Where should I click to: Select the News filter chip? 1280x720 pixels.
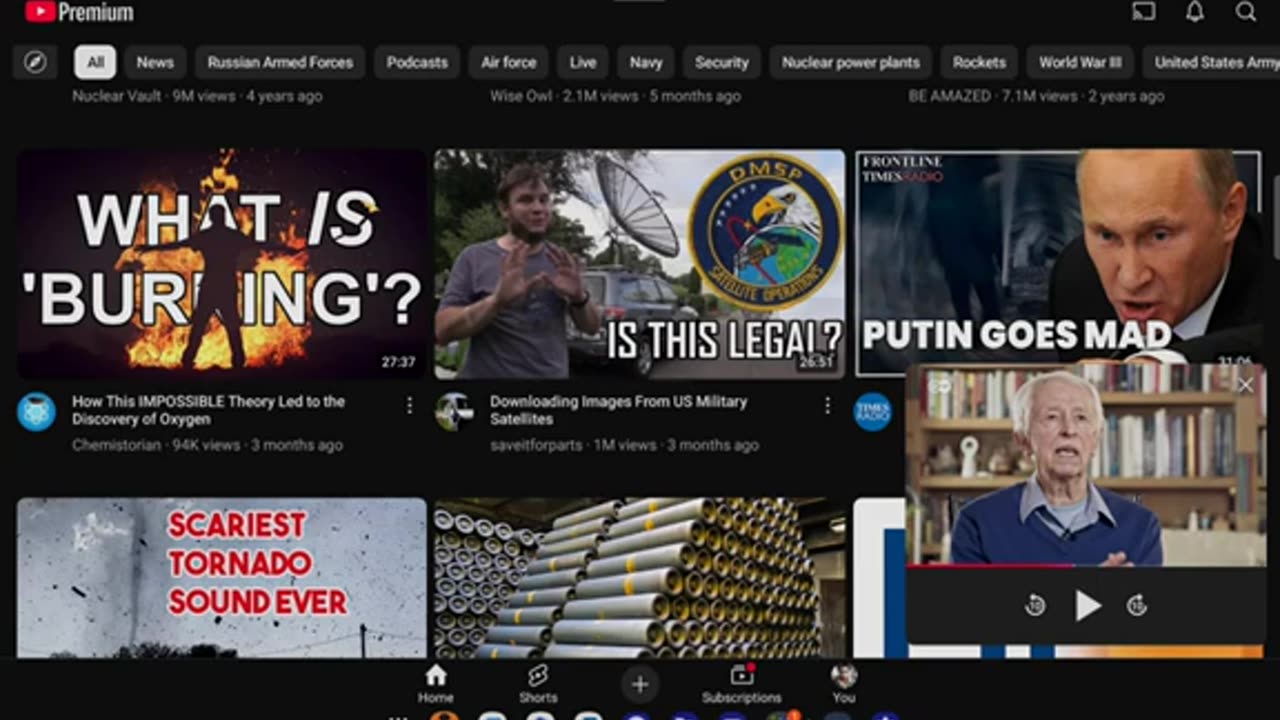pyautogui.click(x=155, y=62)
